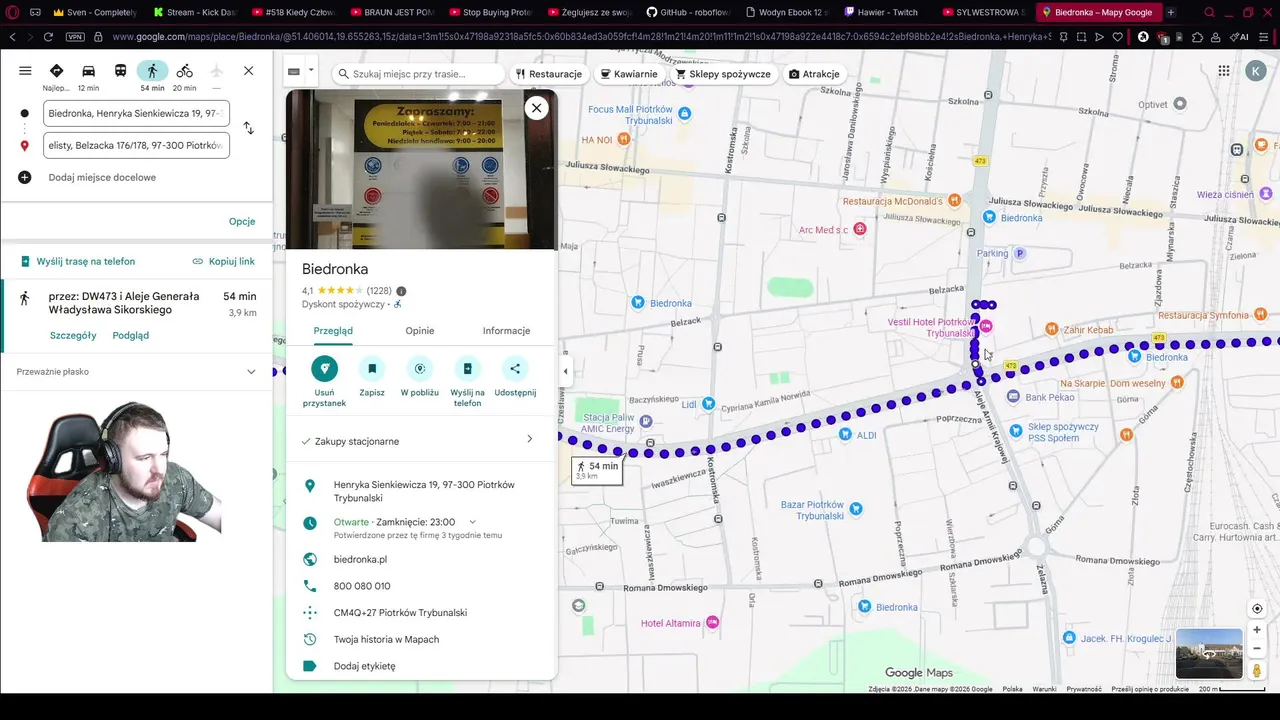Image resolution: width=1280 pixels, height=720 pixels.
Task: Switch to cycling mode, 20 min
Action: coord(184,71)
